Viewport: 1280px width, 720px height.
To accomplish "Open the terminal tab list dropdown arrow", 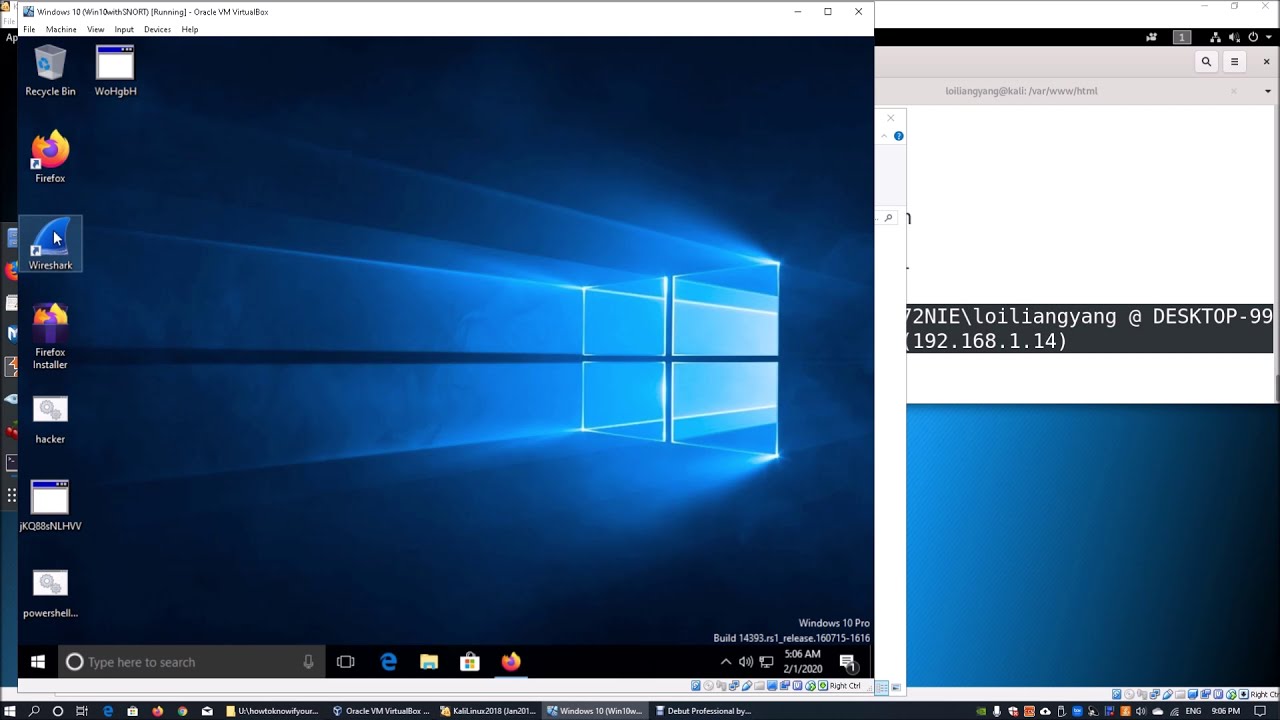I will point(1268,91).
